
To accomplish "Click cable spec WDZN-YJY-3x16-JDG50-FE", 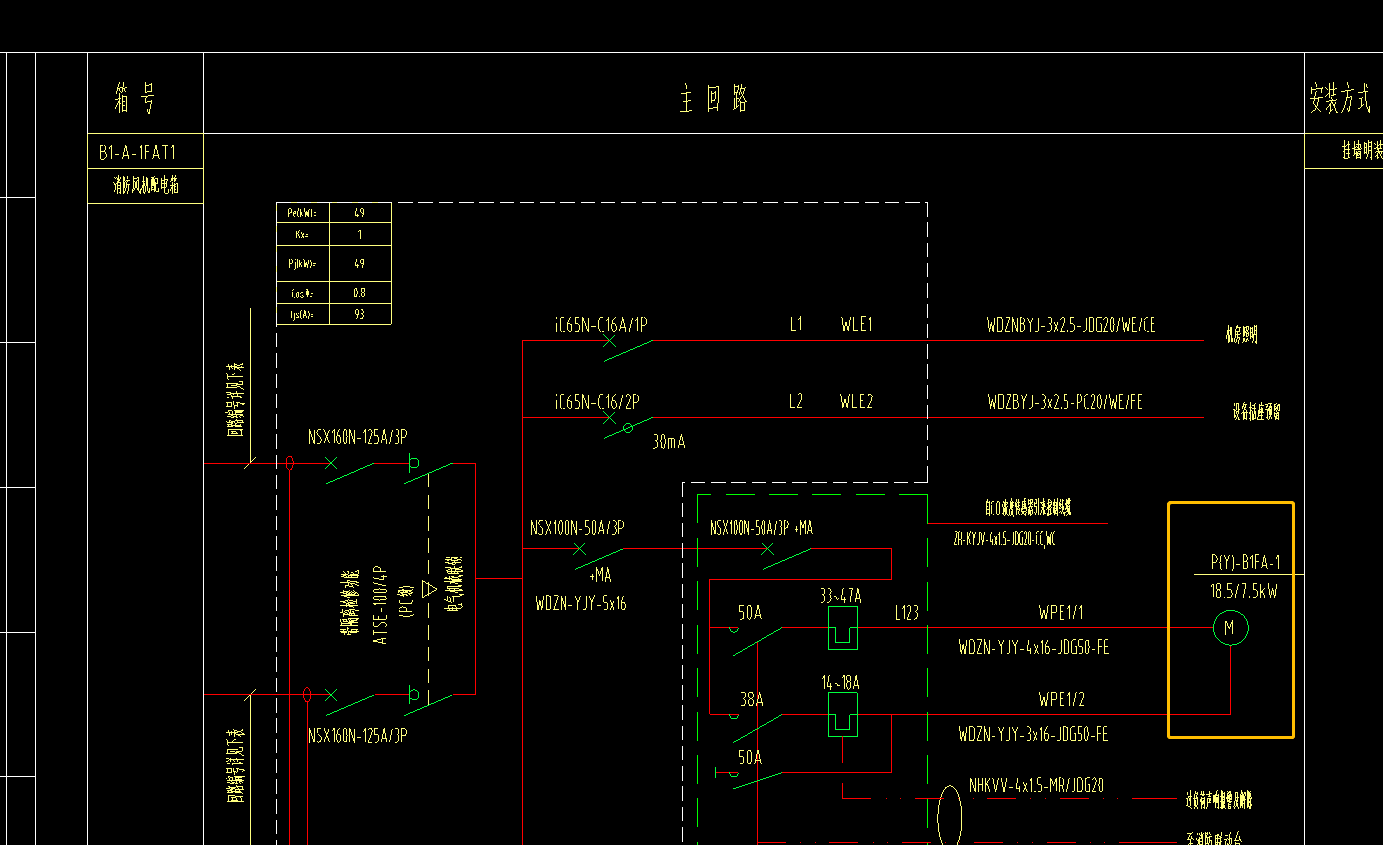I will pos(1034,735).
